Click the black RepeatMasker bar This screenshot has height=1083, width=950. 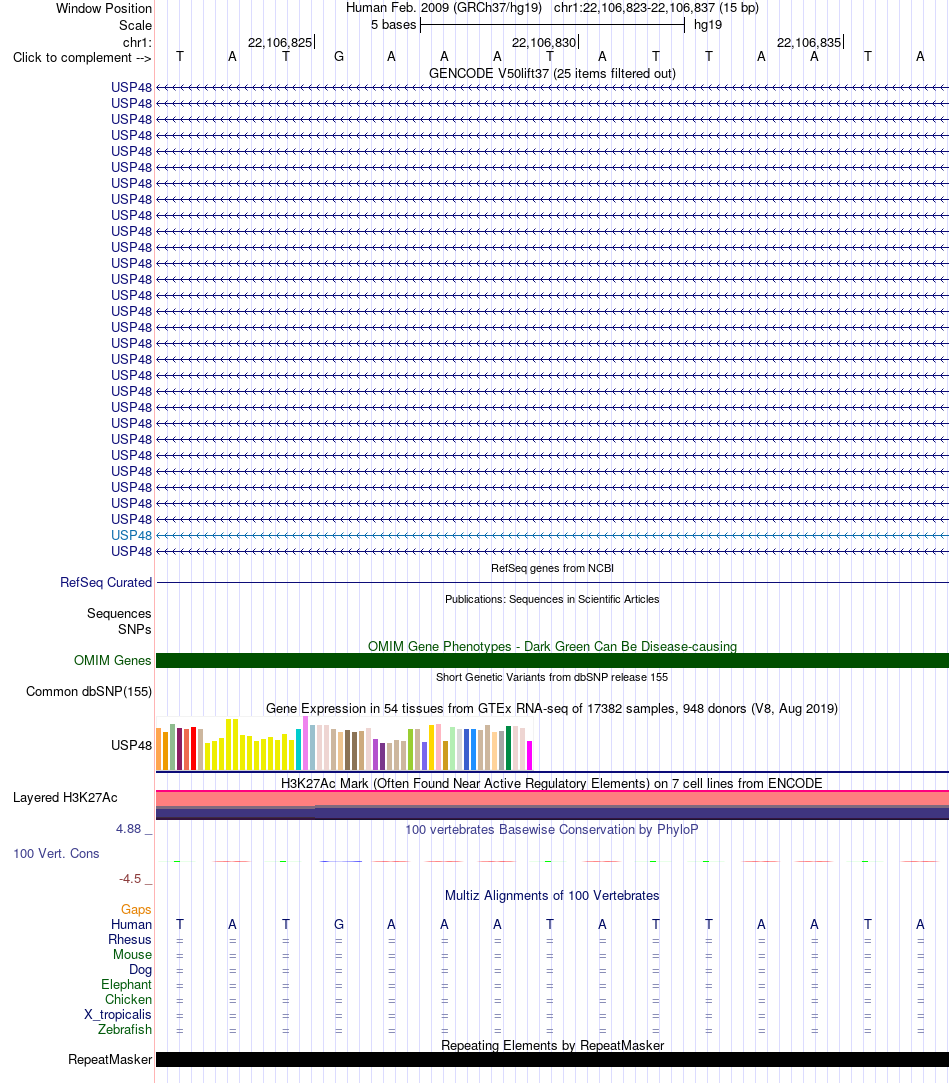[x=552, y=1060]
